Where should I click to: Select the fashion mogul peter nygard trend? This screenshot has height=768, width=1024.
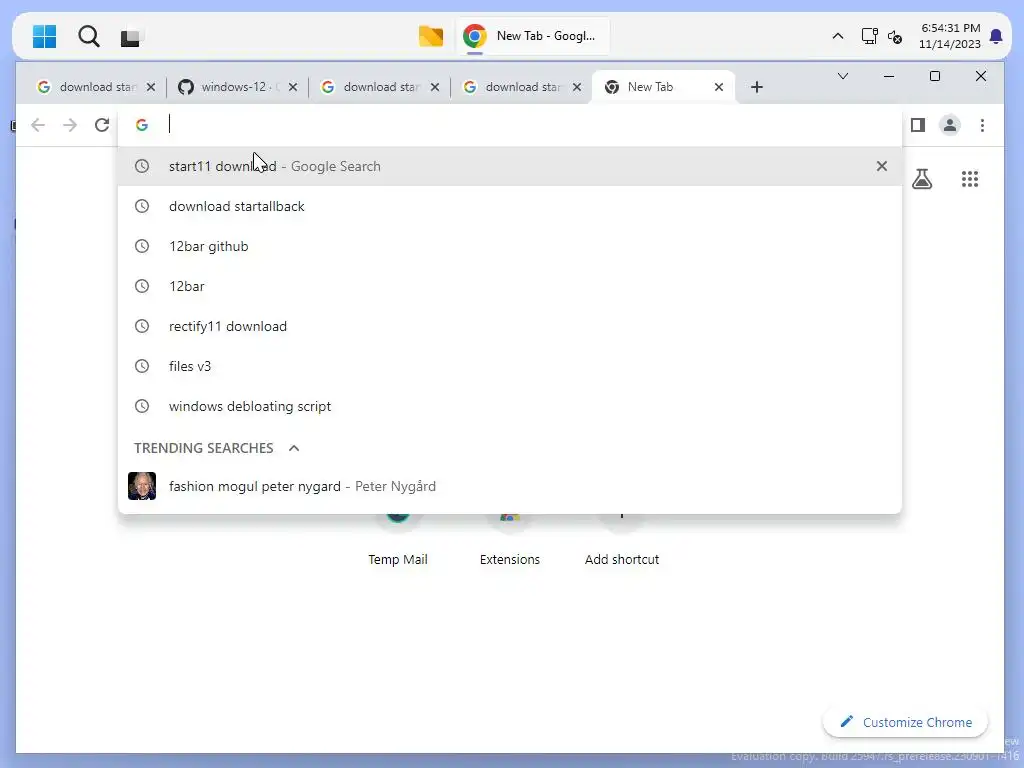pyautogui.click(x=509, y=486)
